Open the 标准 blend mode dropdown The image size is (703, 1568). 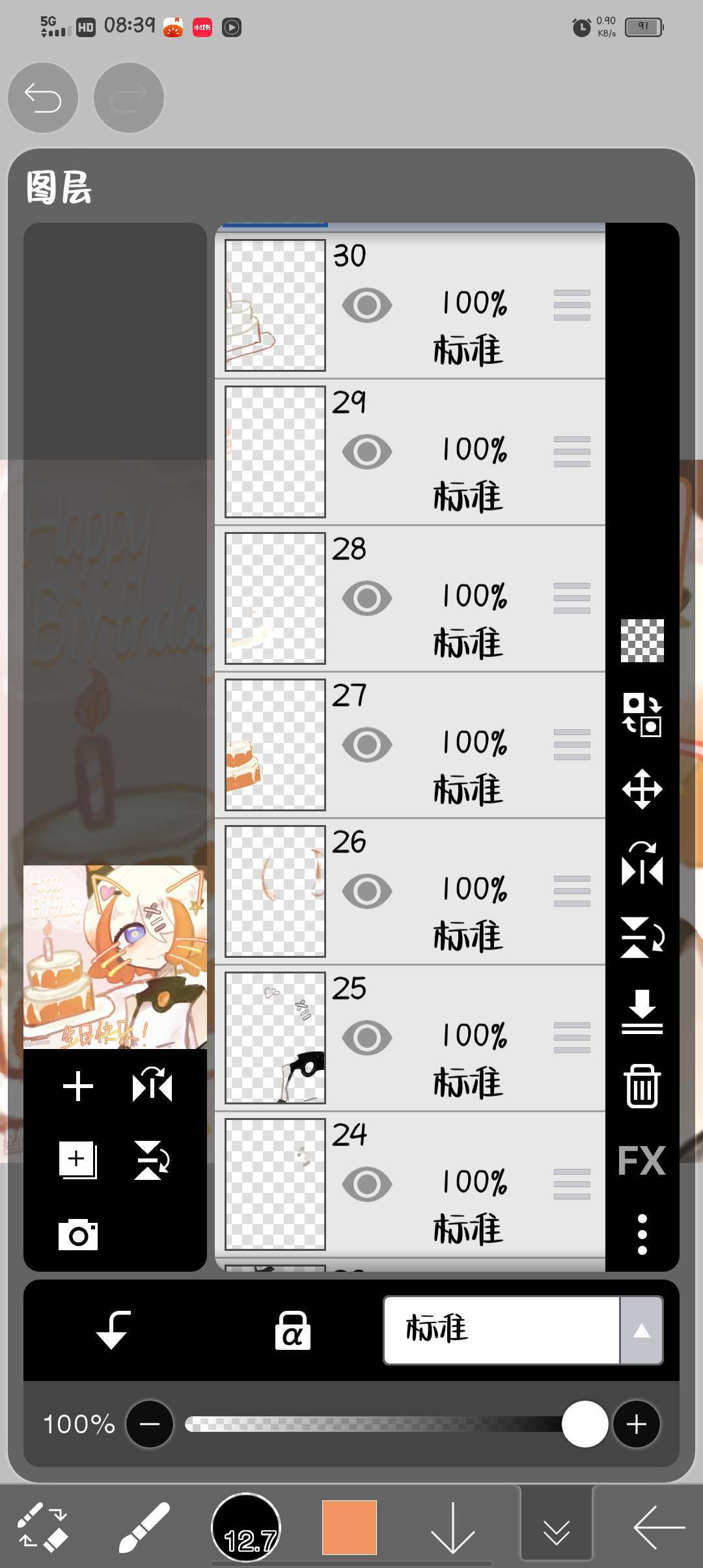(x=523, y=1330)
